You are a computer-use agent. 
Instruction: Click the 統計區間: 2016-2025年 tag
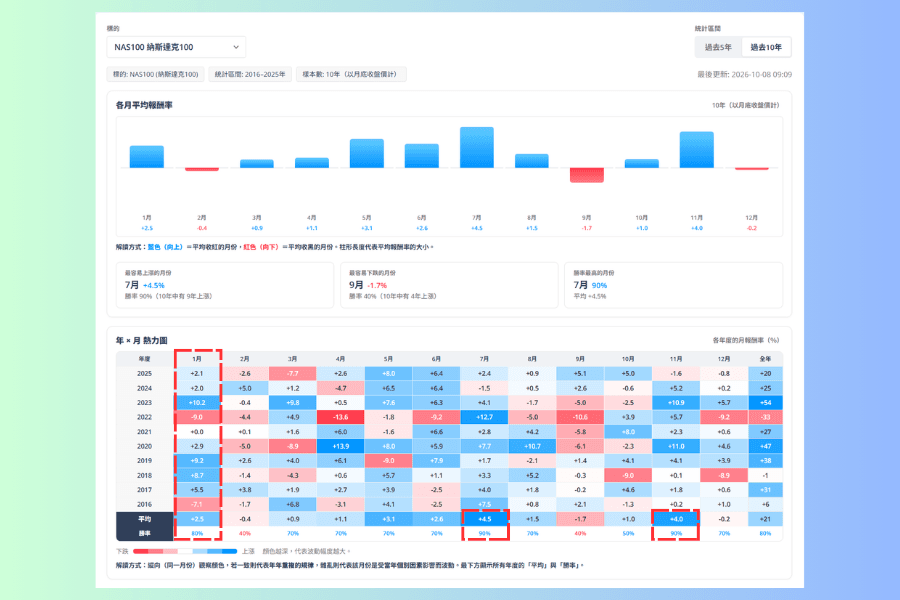(250, 74)
